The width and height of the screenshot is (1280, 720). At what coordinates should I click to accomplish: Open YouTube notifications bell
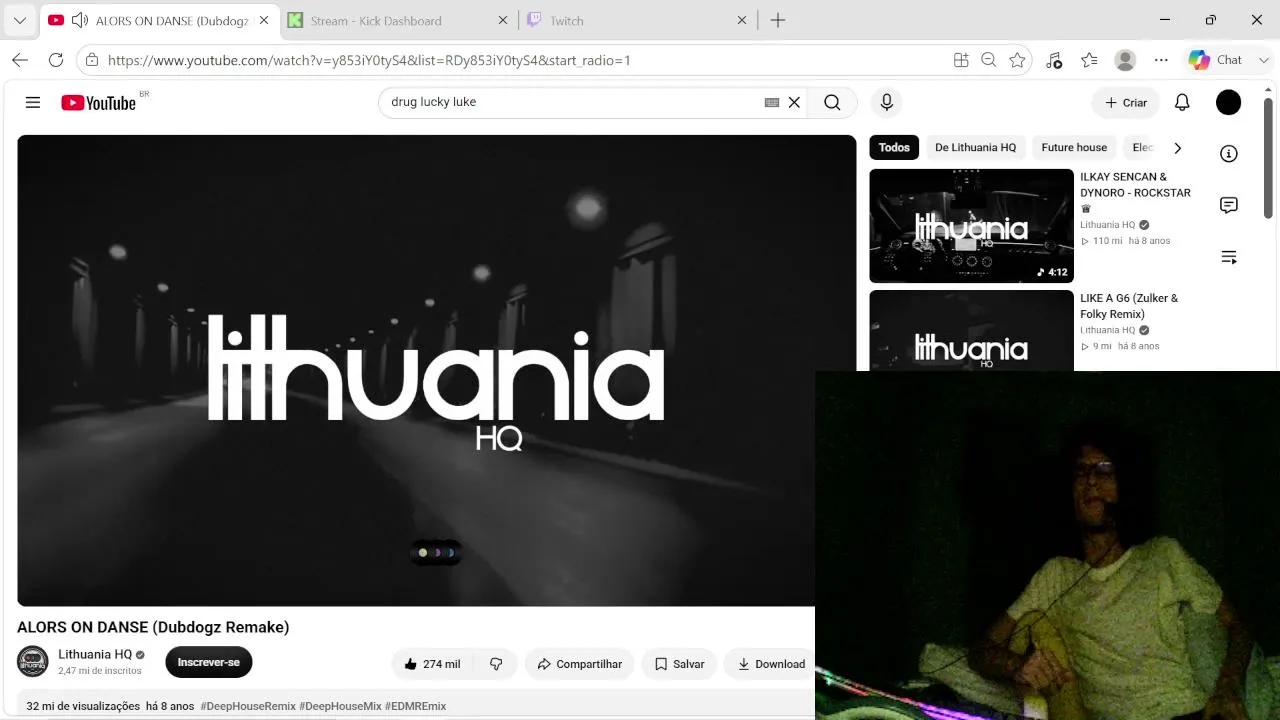tap(1182, 102)
